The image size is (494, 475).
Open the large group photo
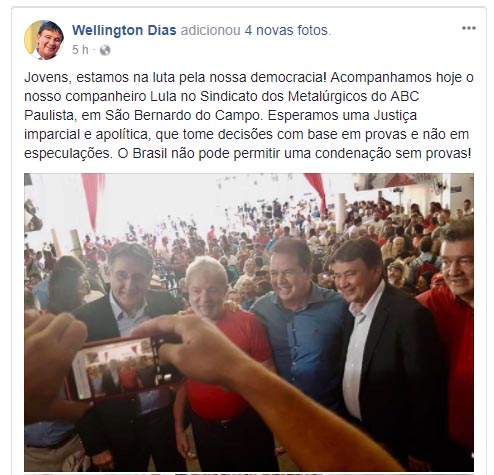[249, 322]
